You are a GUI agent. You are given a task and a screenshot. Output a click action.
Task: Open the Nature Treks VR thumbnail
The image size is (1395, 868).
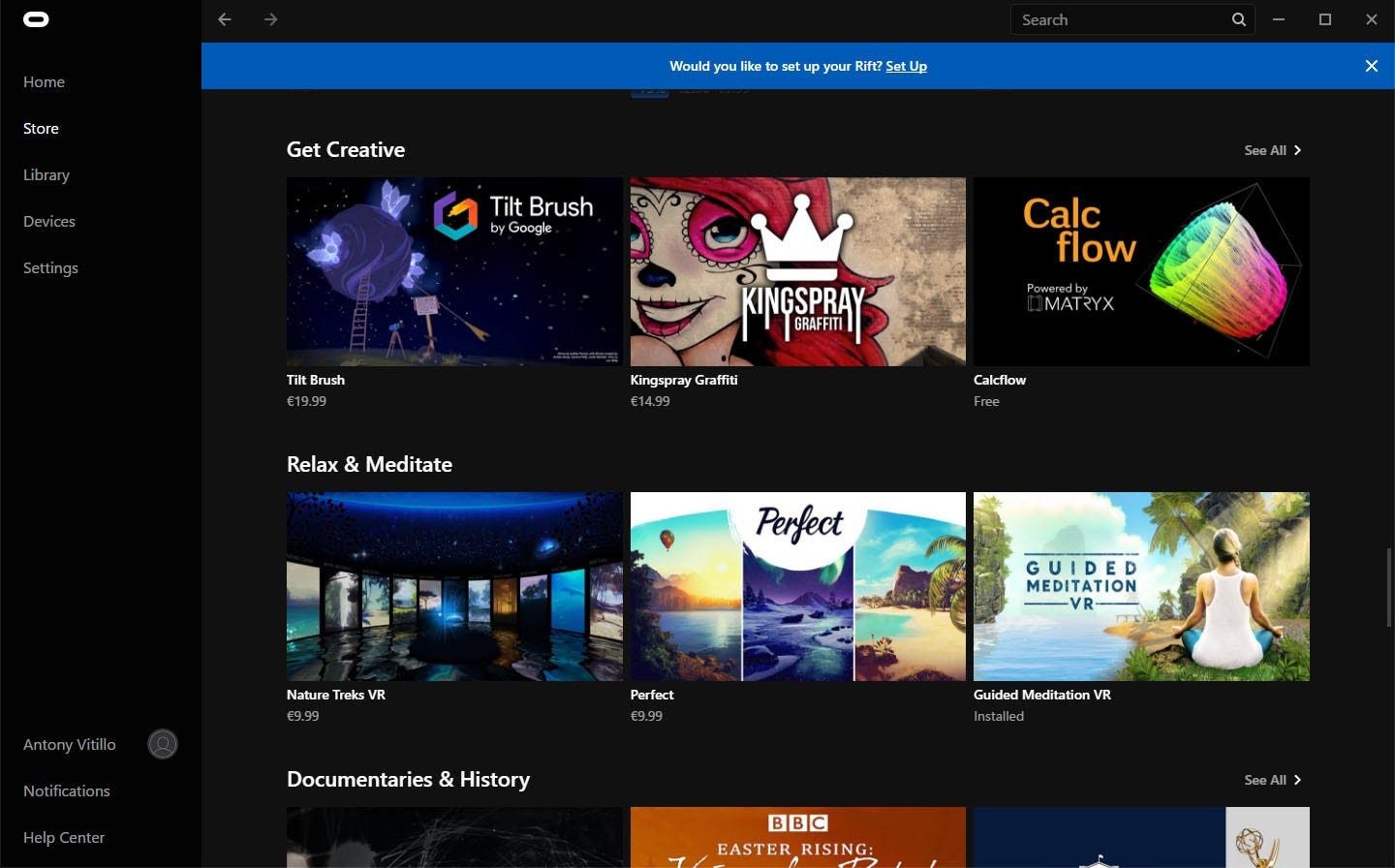point(454,586)
